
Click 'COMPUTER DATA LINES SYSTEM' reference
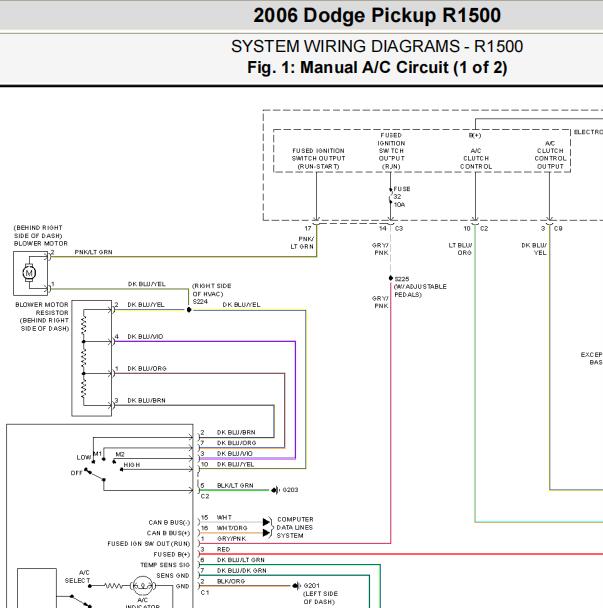pos(295,527)
